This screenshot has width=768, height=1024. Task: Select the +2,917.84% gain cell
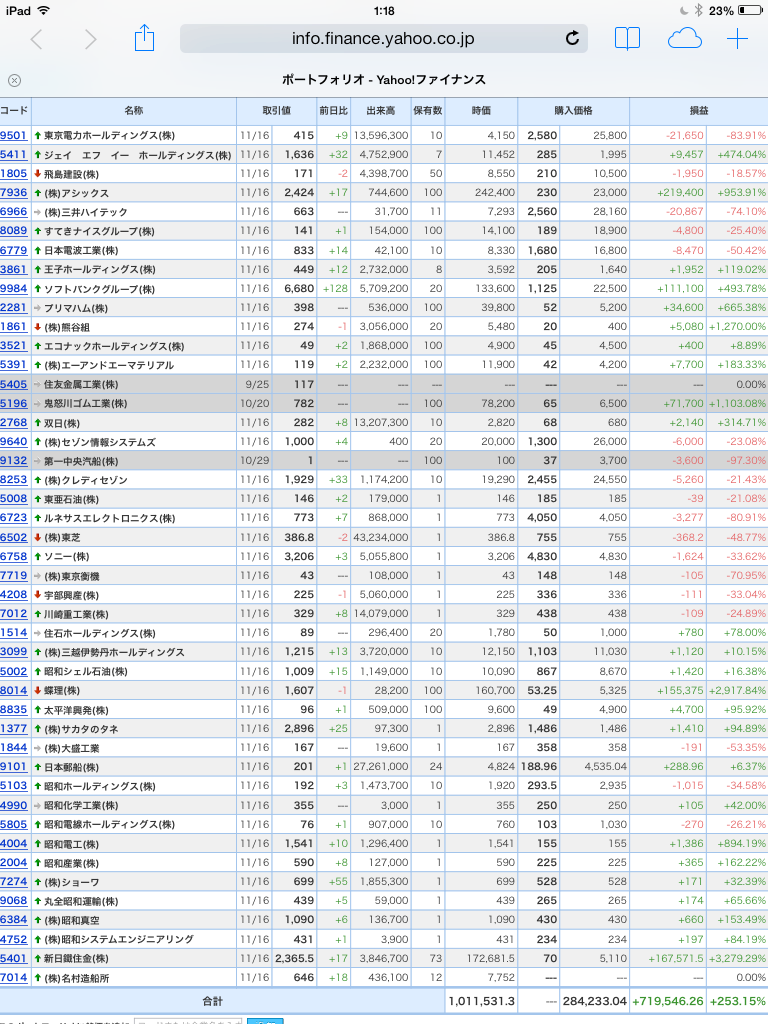pos(737,690)
